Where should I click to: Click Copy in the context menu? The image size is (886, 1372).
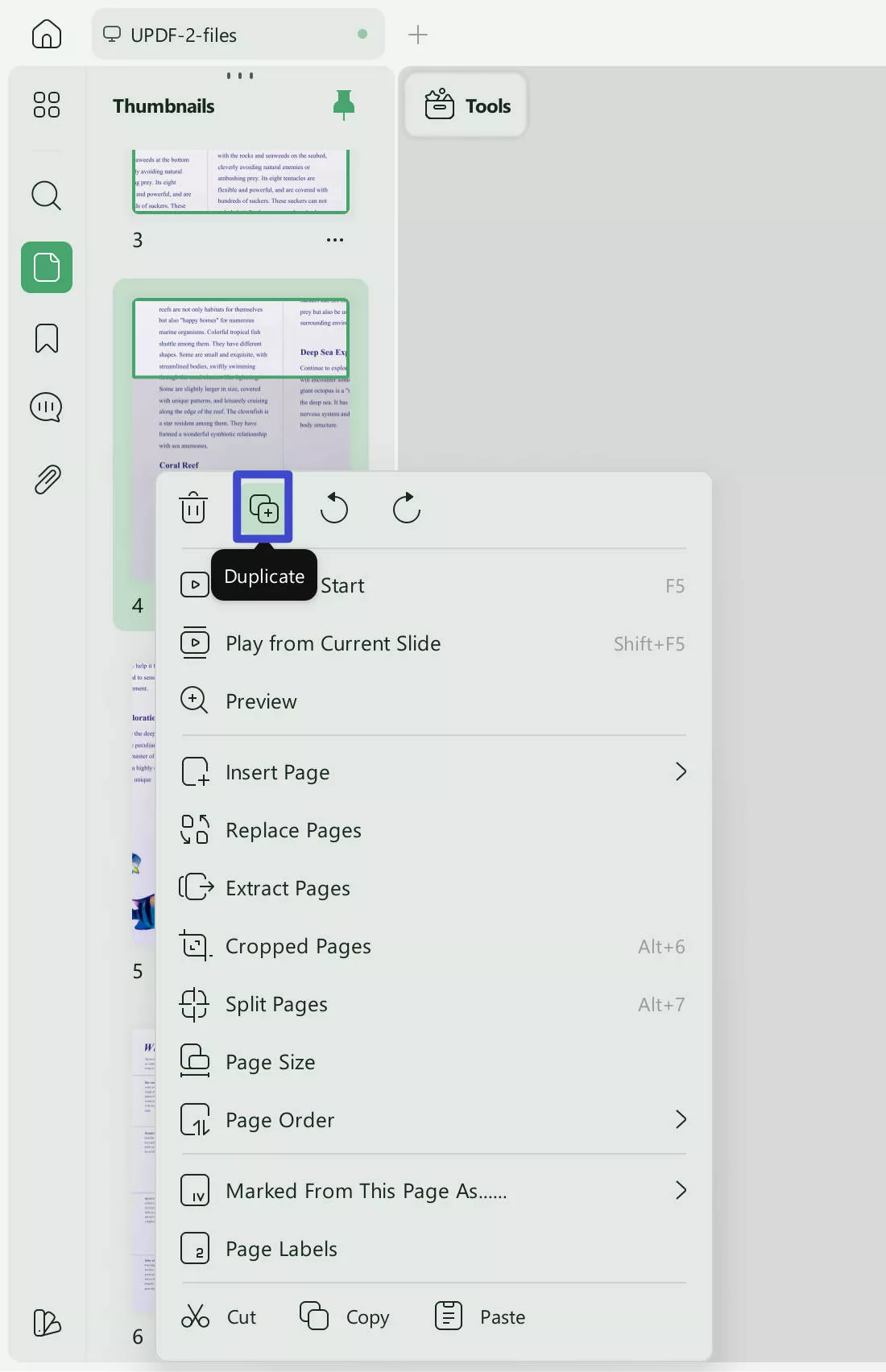pos(345,1316)
